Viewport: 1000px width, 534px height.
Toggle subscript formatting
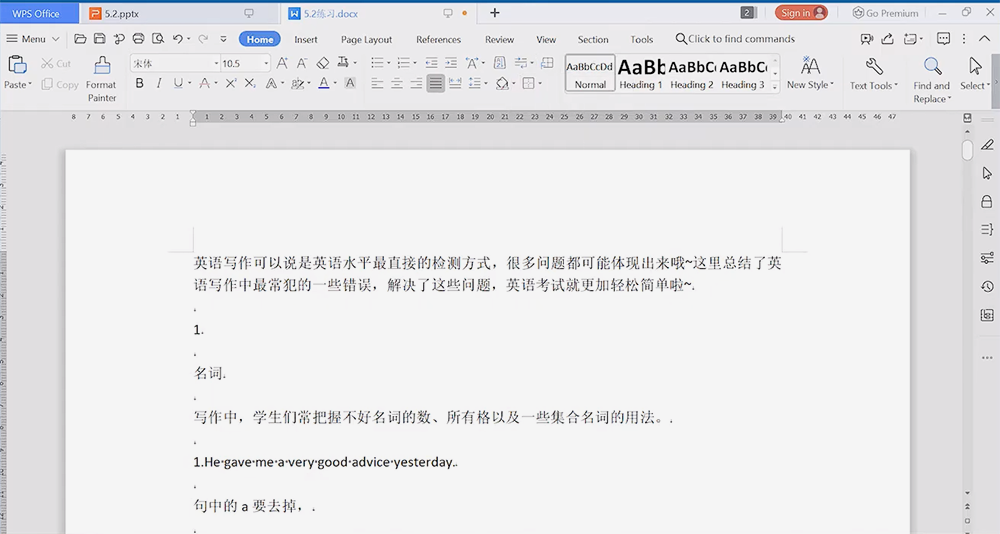250,83
